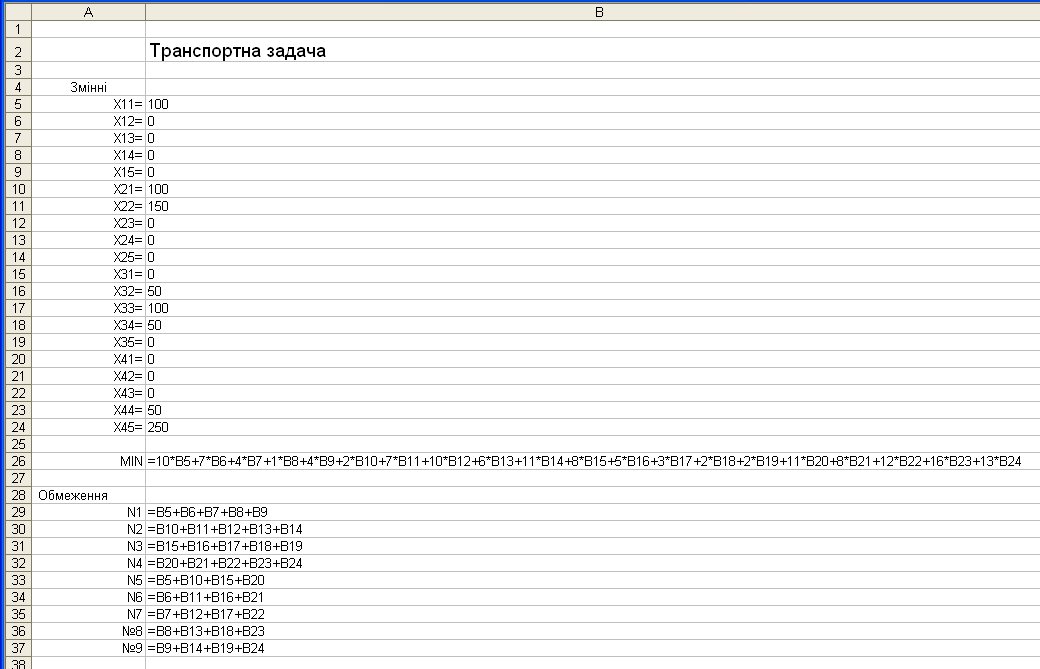Select row 31 header

tap(19, 546)
